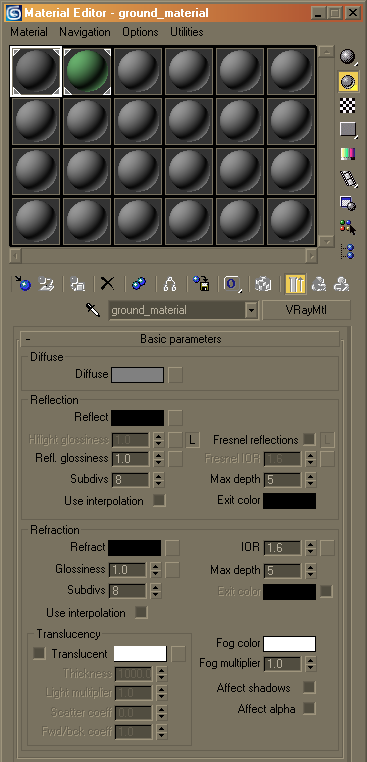Viewport: 367px width, 762px height.
Task: Click Reflection Max depth spinner arrows
Action: [x=311, y=480]
